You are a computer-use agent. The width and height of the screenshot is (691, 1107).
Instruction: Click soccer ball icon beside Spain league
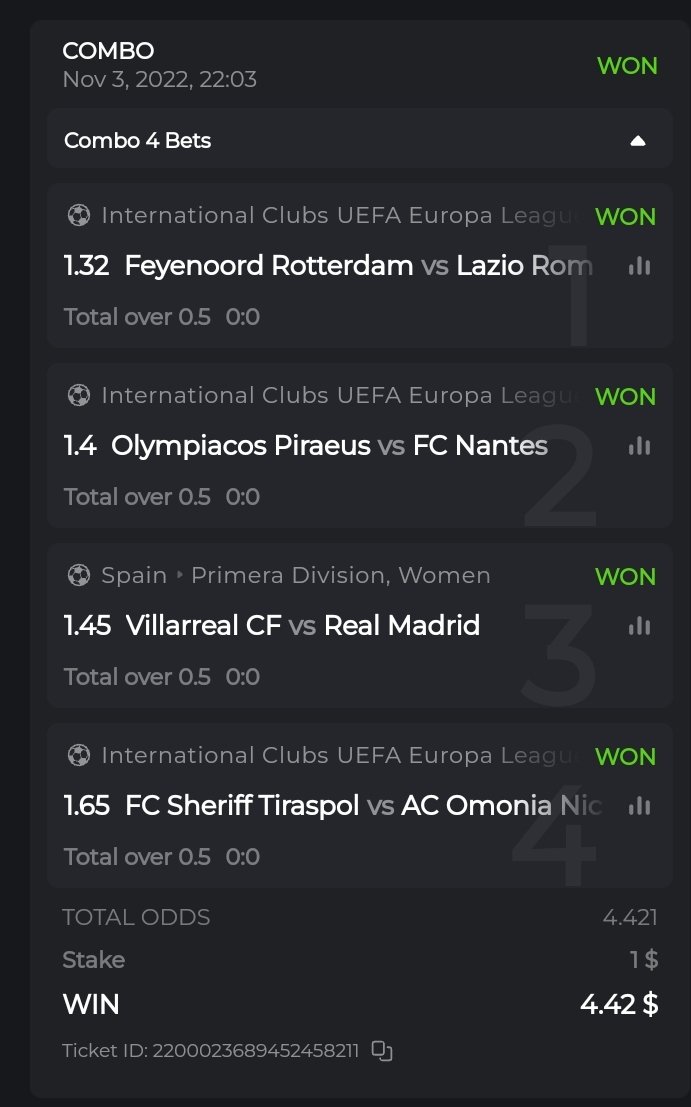click(x=78, y=575)
